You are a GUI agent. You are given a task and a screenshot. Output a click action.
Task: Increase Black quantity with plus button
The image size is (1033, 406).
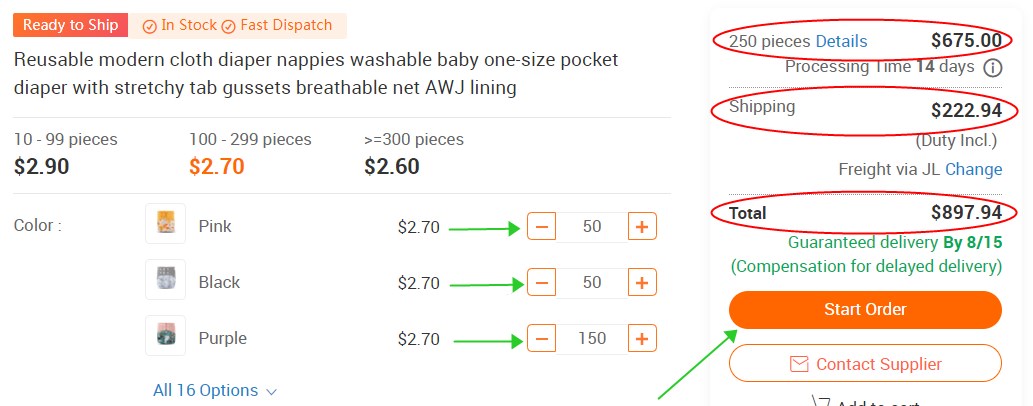click(642, 283)
